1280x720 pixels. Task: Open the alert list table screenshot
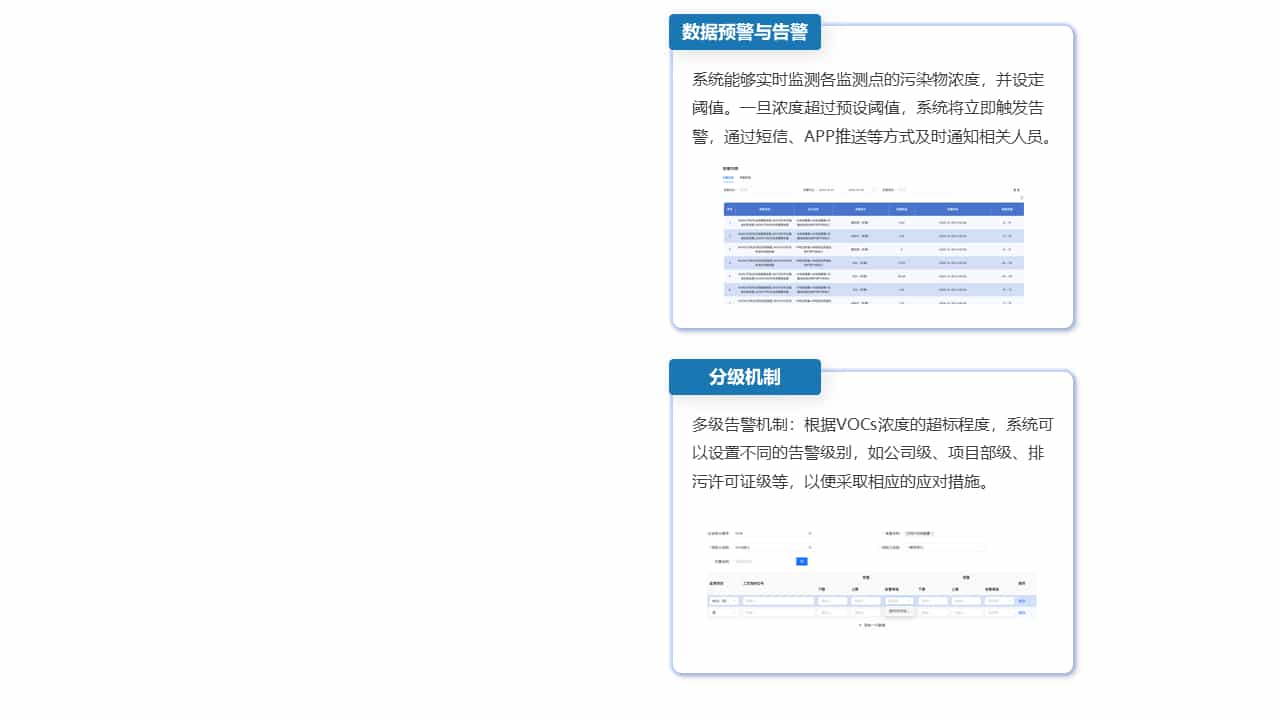(872, 236)
